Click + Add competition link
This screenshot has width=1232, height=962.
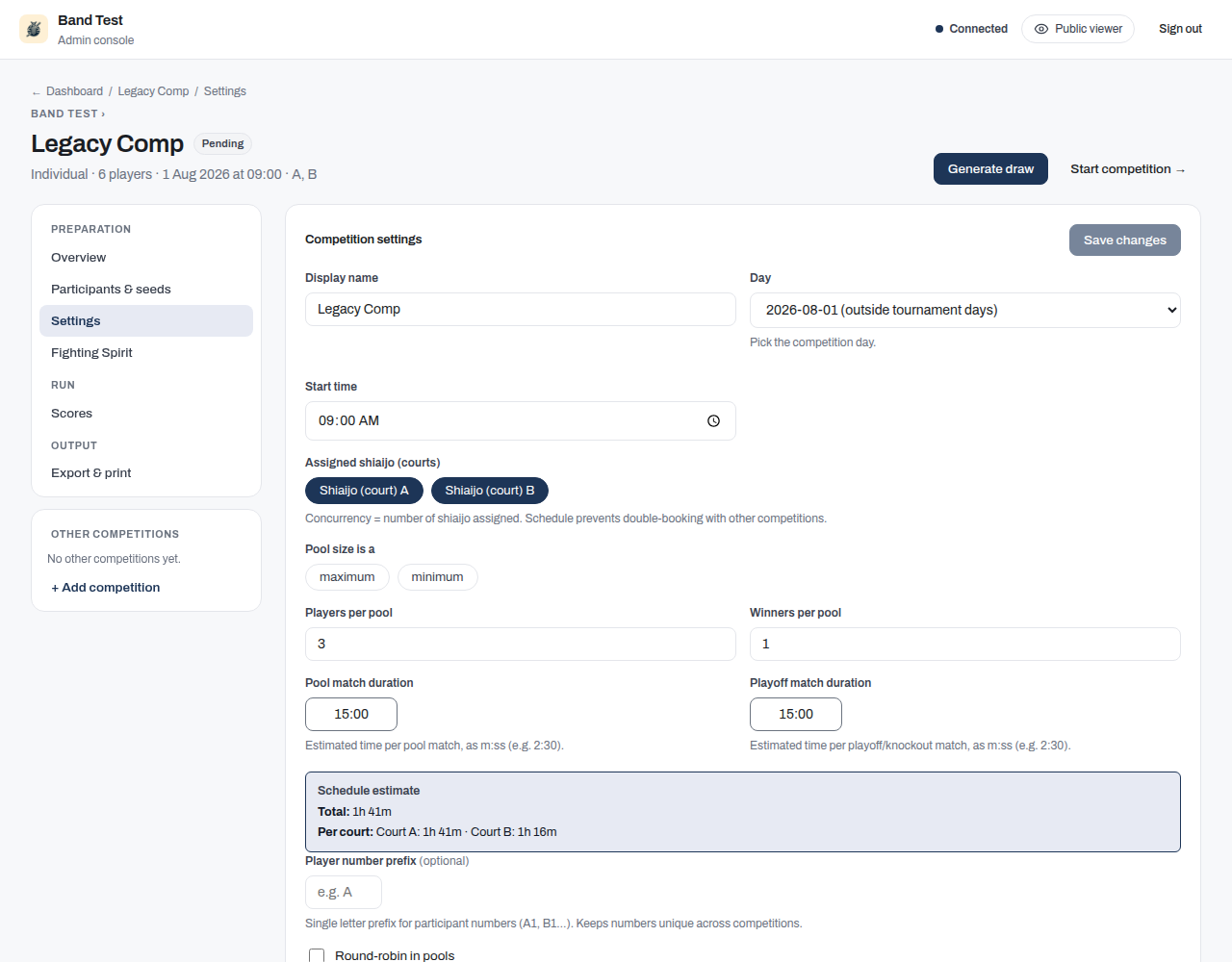(x=106, y=588)
